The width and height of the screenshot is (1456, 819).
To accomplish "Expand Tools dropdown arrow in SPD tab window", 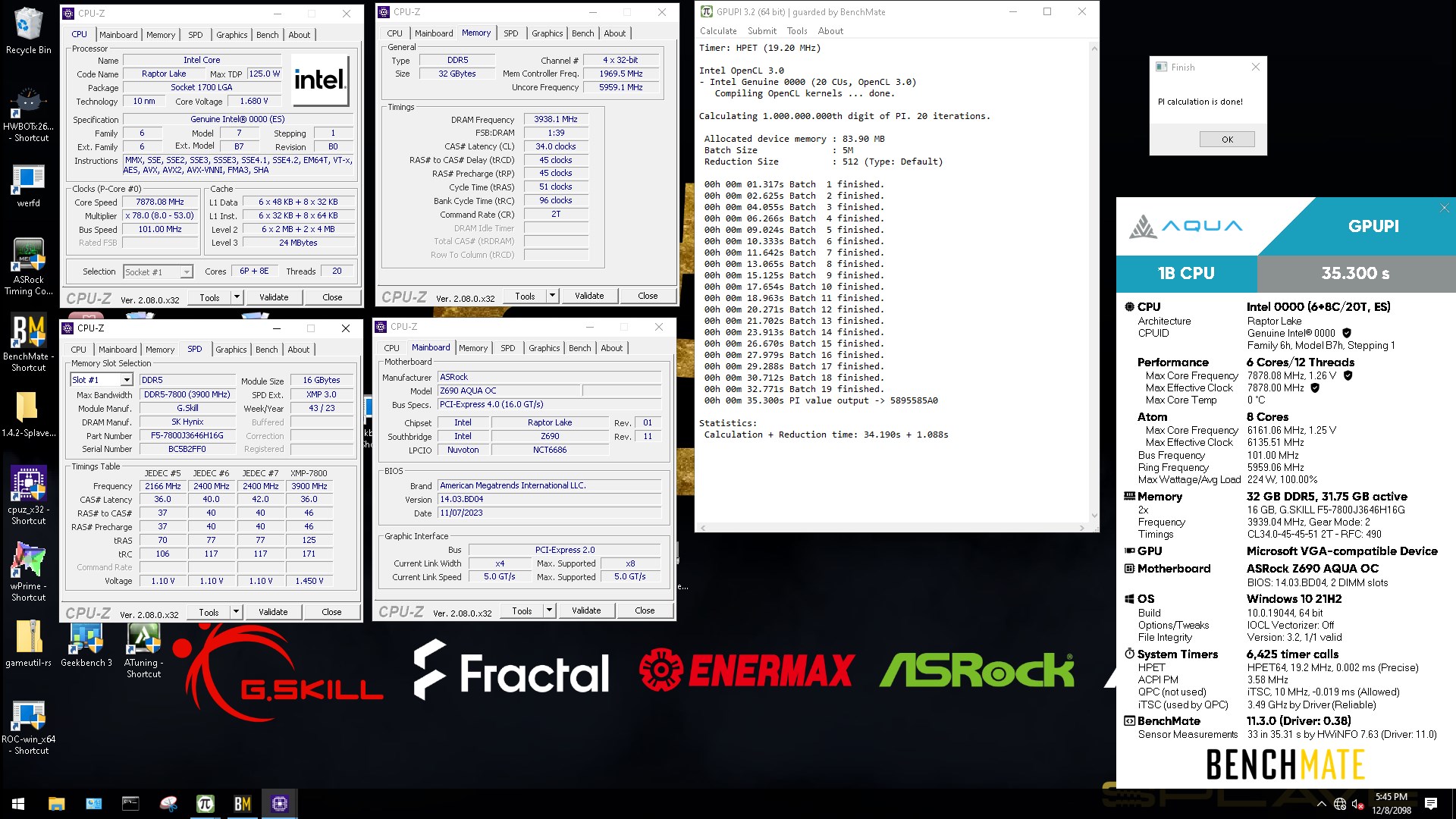I will [x=236, y=612].
